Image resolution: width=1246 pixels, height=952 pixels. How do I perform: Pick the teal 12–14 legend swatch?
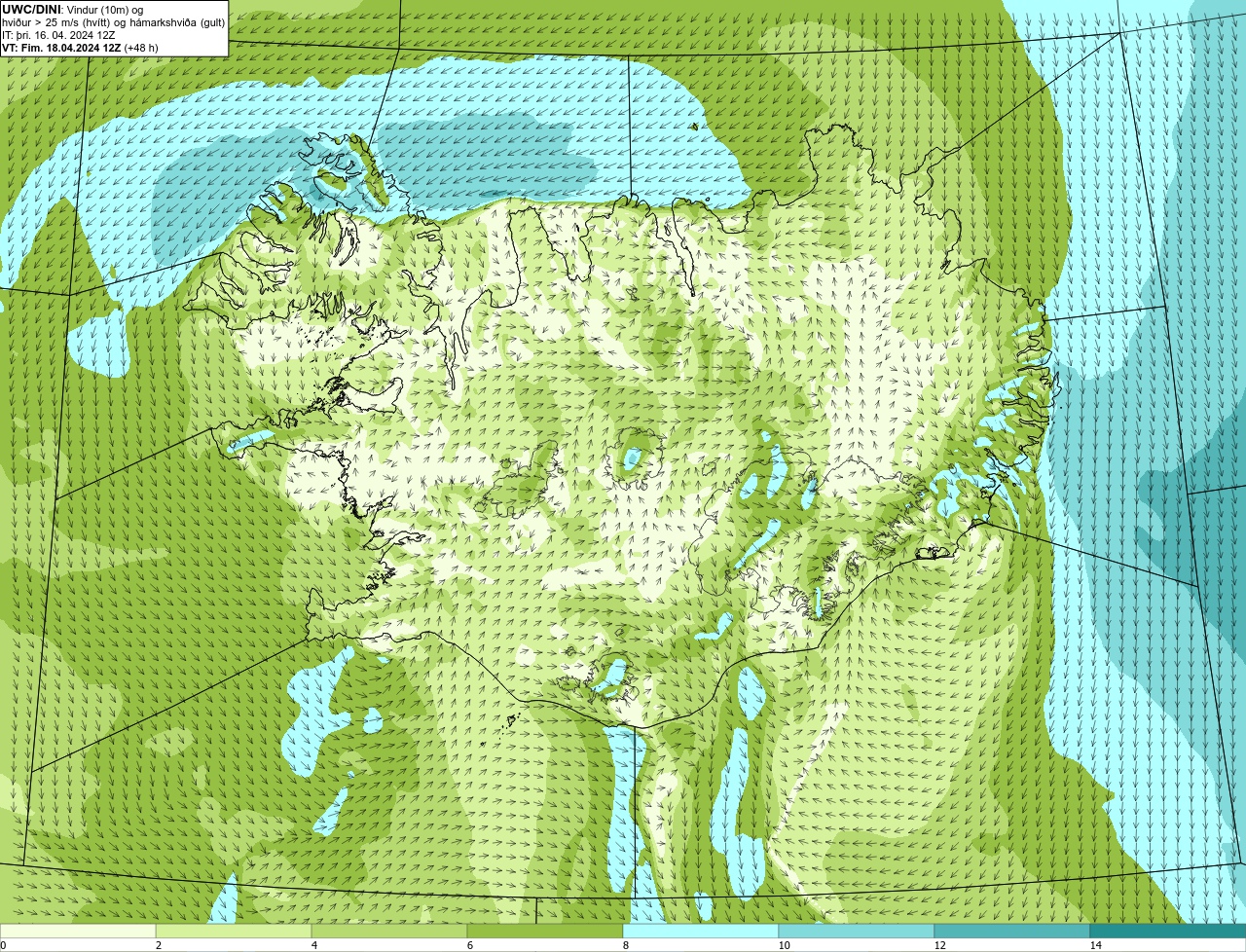(1012, 931)
